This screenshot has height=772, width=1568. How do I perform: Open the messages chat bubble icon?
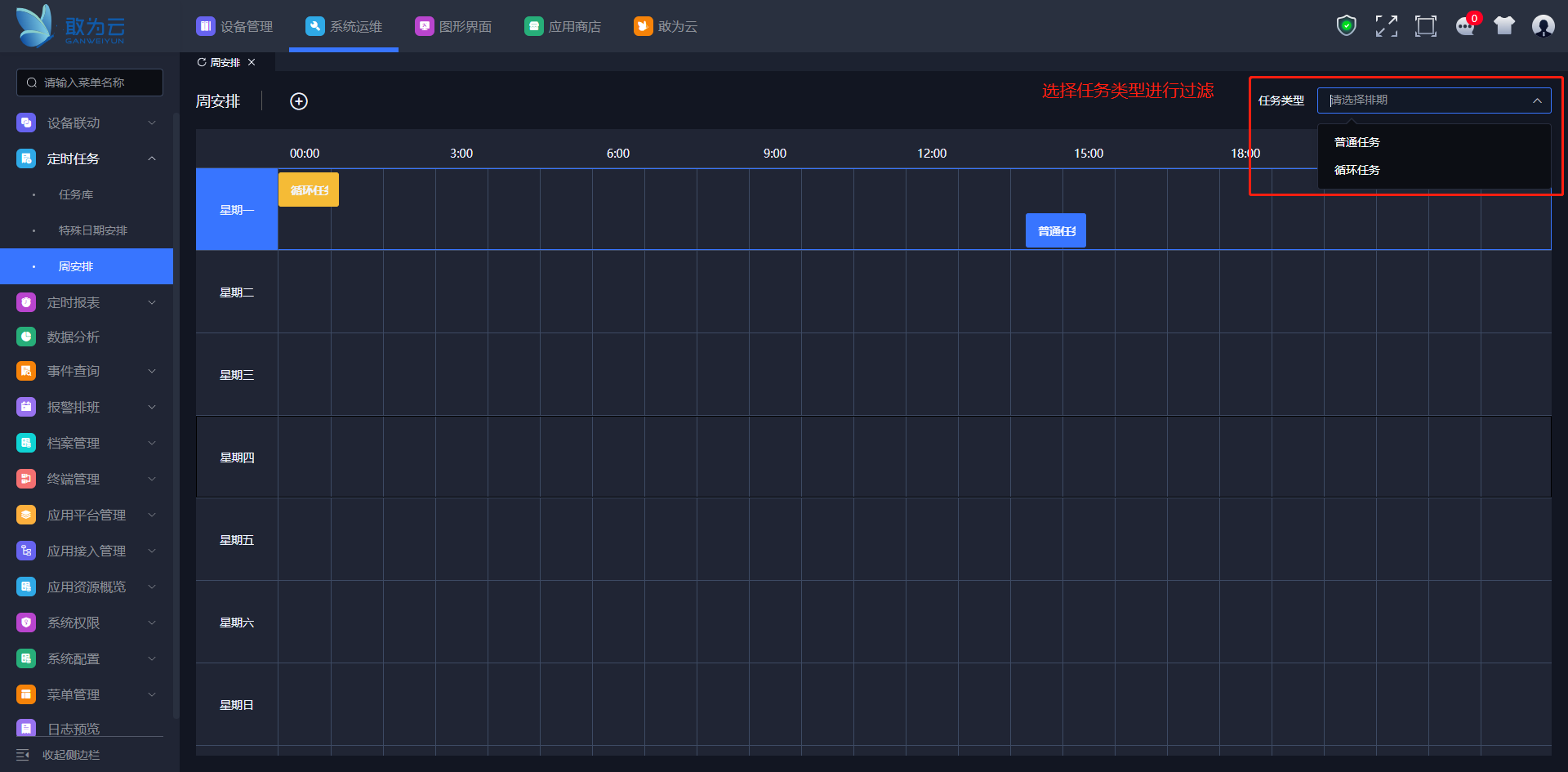[1465, 26]
